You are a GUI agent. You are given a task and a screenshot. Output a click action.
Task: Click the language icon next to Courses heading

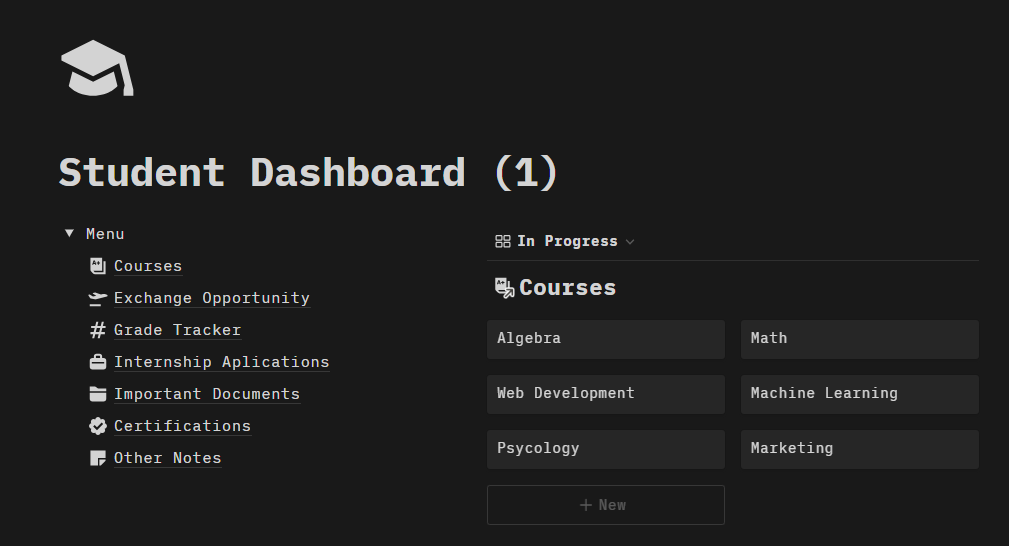click(x=504, y=288)
